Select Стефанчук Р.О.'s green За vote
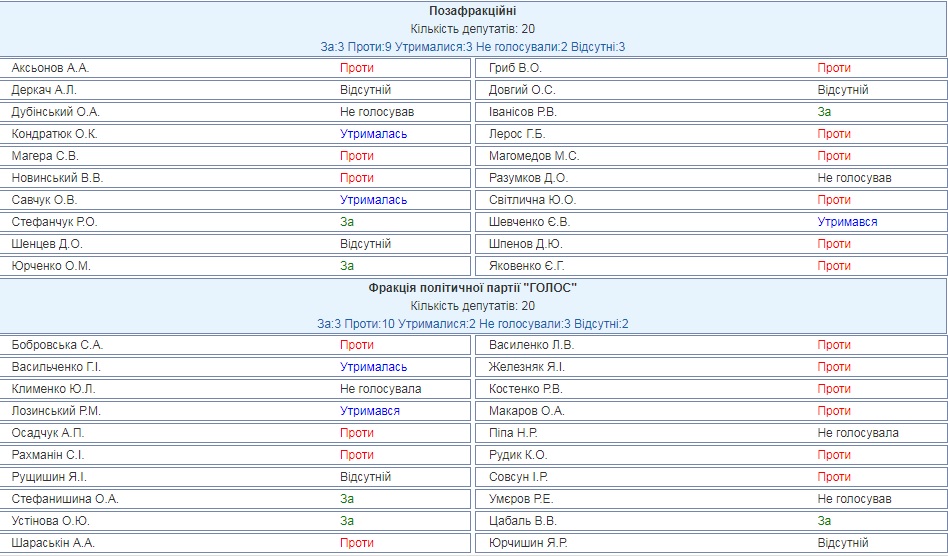948x556 pixels. pos(347,222)
